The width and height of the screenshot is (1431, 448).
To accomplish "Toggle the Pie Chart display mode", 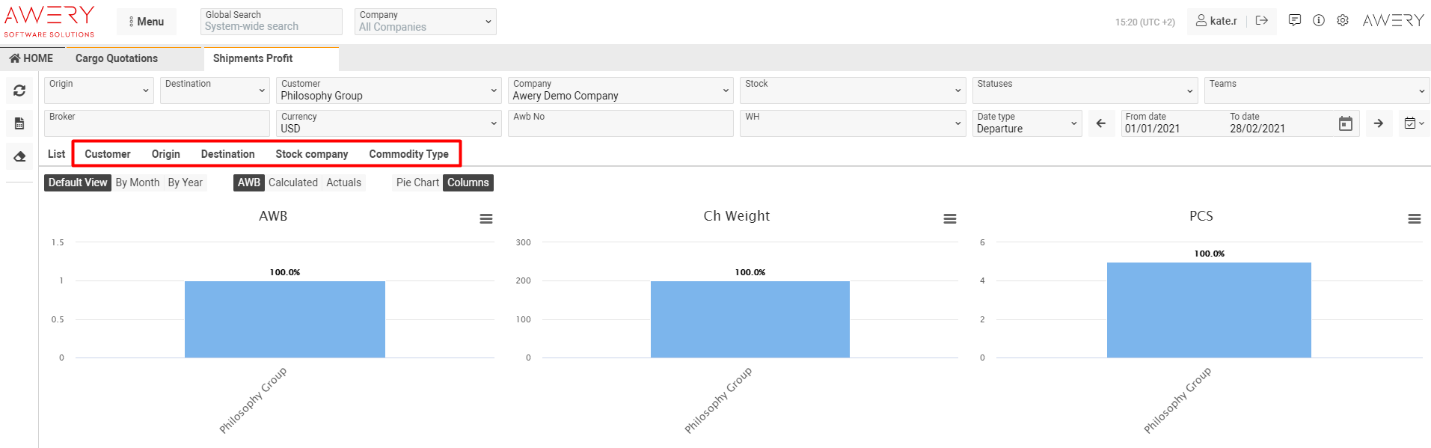I will 417,183.
